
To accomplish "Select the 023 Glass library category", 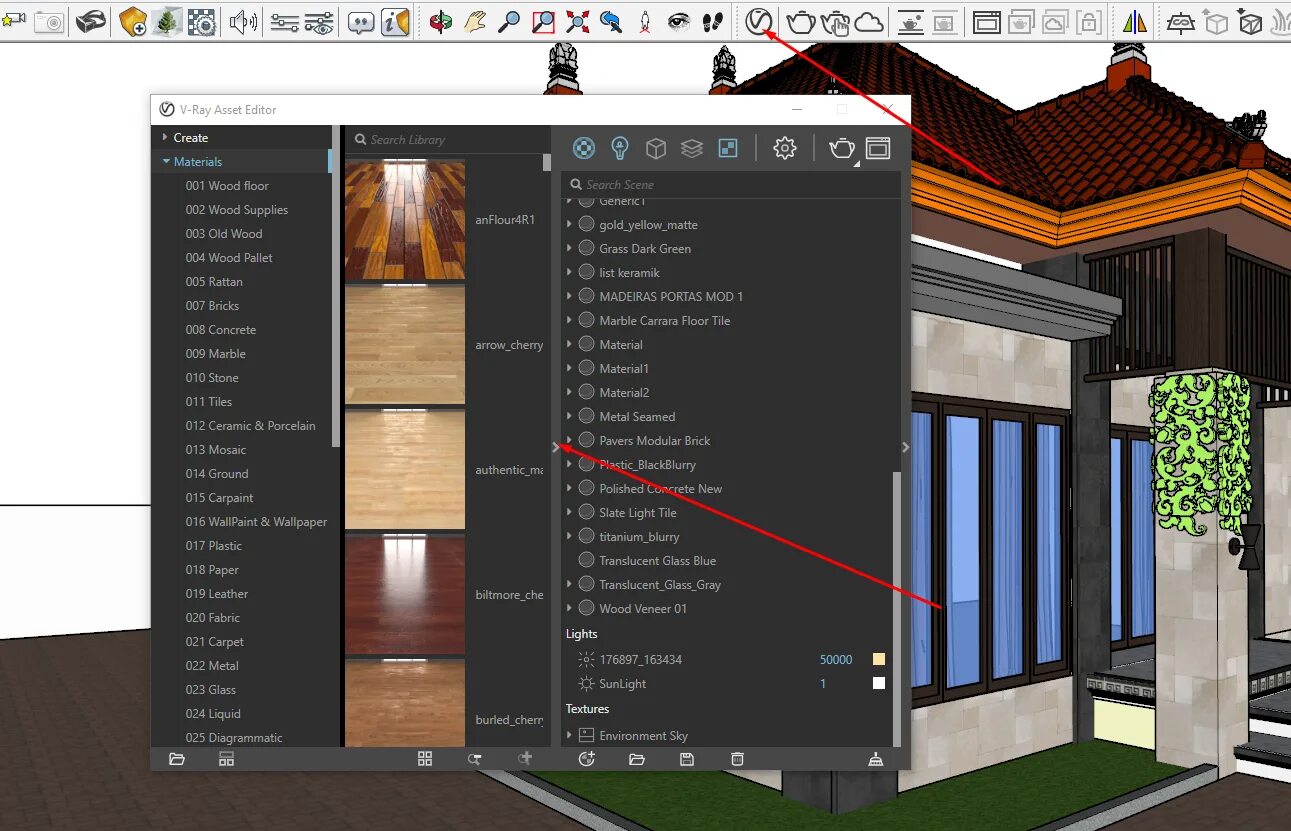I will [211, 689].
